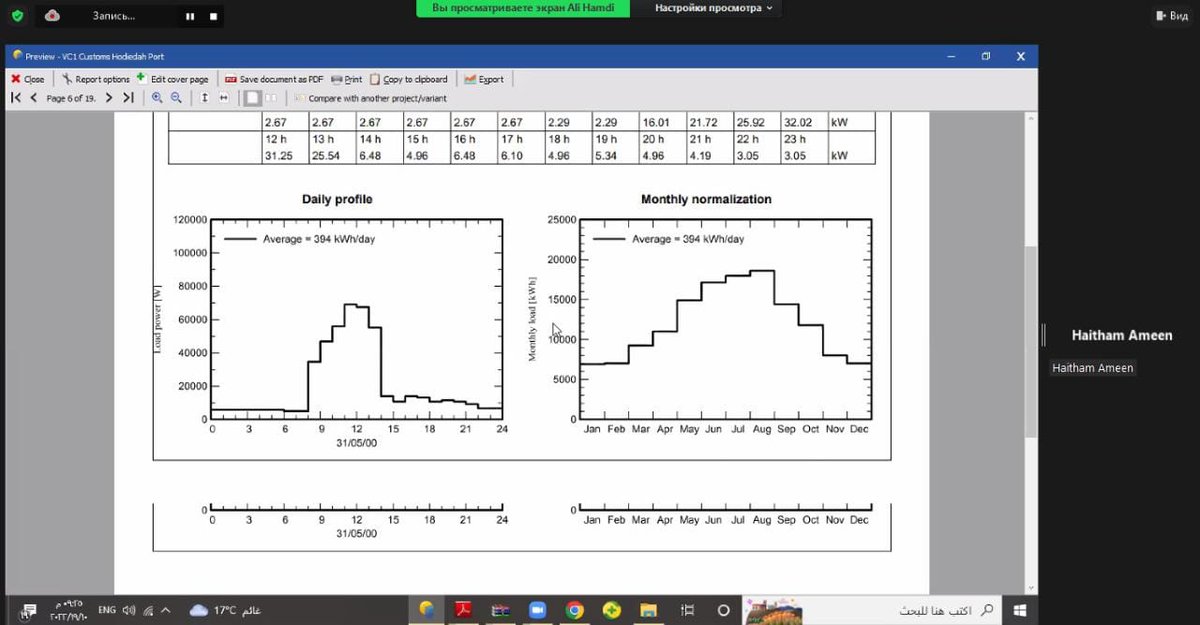Click the 'Monthly normalization' chart title

[x=706, y=199]
